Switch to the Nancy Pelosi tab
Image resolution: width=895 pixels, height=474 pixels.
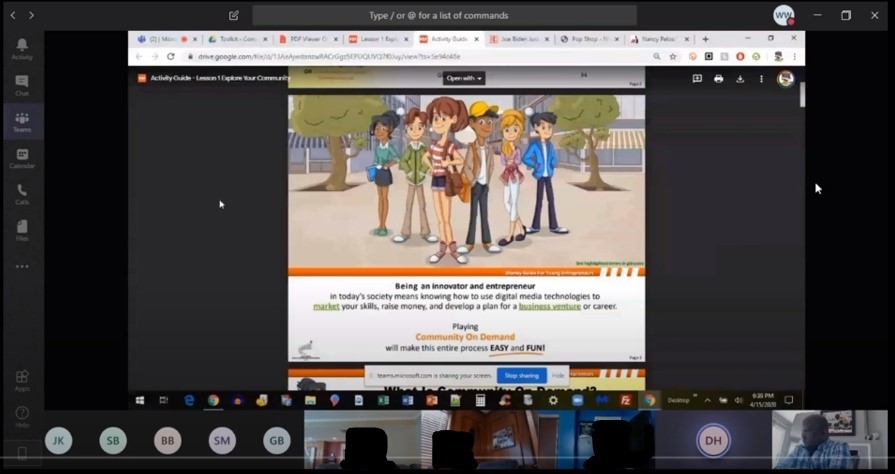pyautogui.click(x=660, y=39)
